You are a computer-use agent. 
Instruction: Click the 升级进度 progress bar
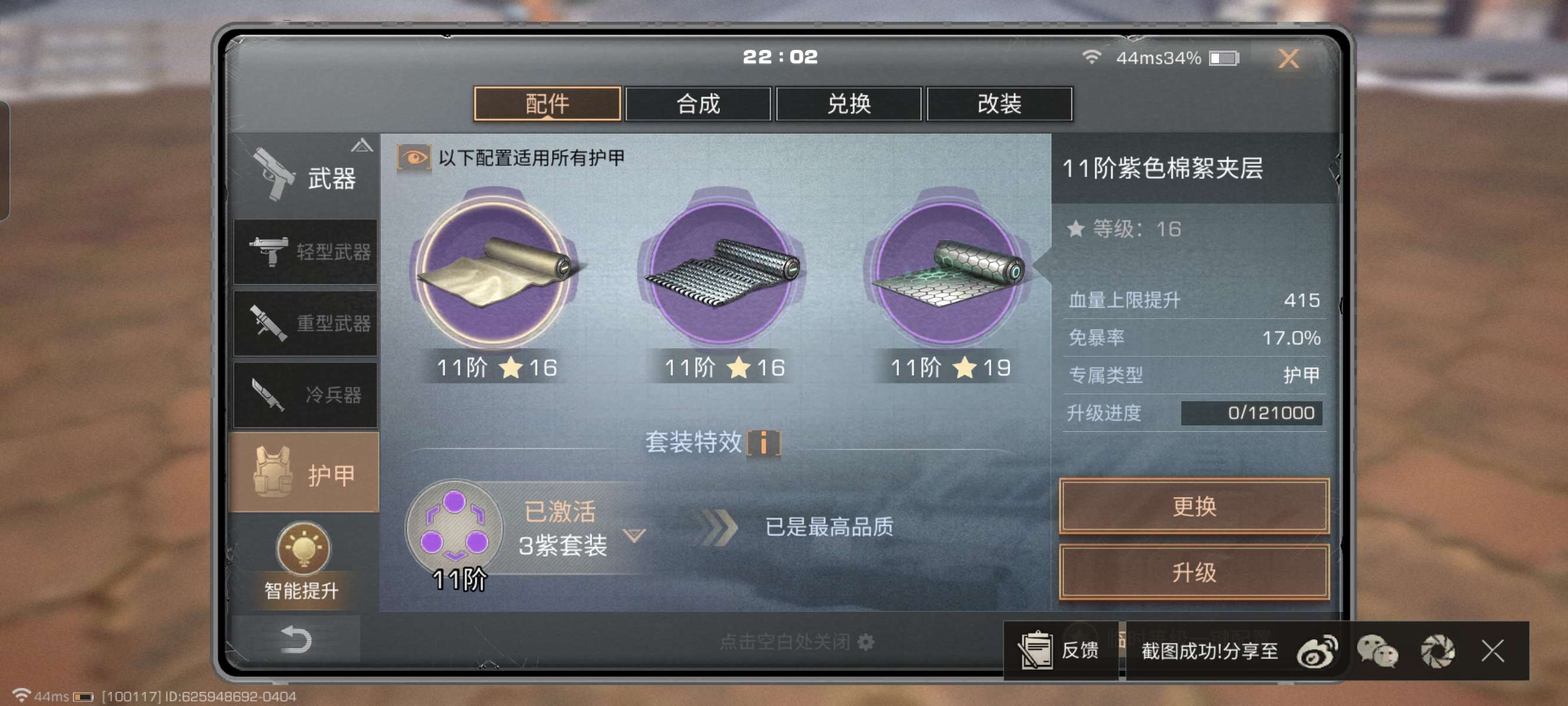tap(1251, 413)
